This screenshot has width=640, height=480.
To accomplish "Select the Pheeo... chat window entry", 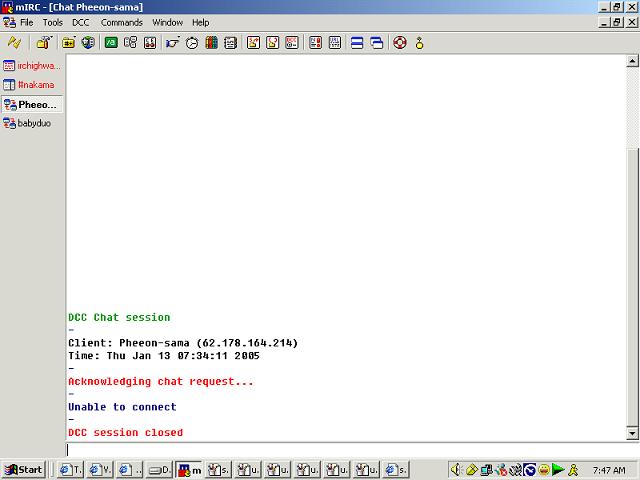I will point(32,104).
